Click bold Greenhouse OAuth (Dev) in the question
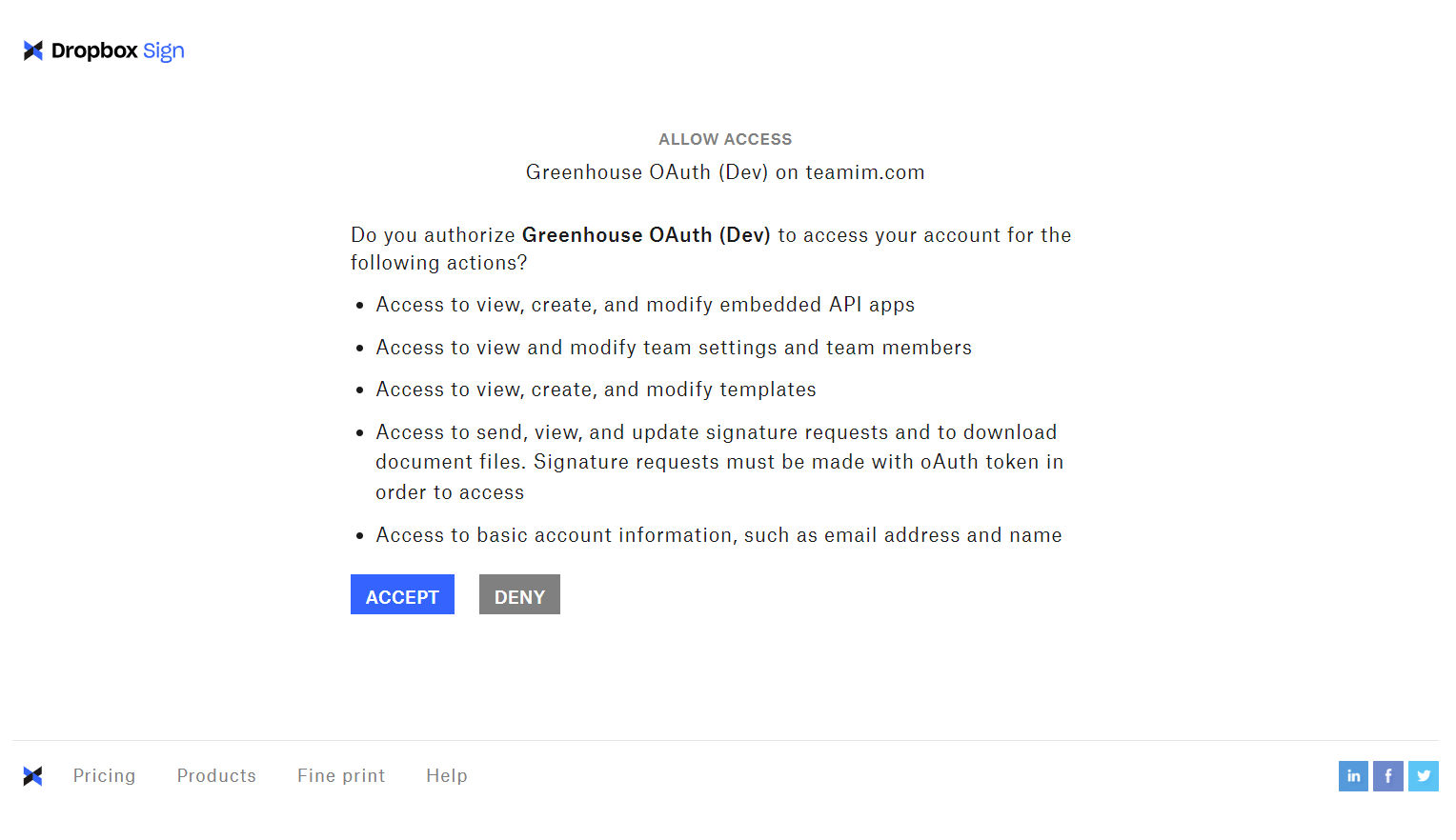 pos(646,235)
